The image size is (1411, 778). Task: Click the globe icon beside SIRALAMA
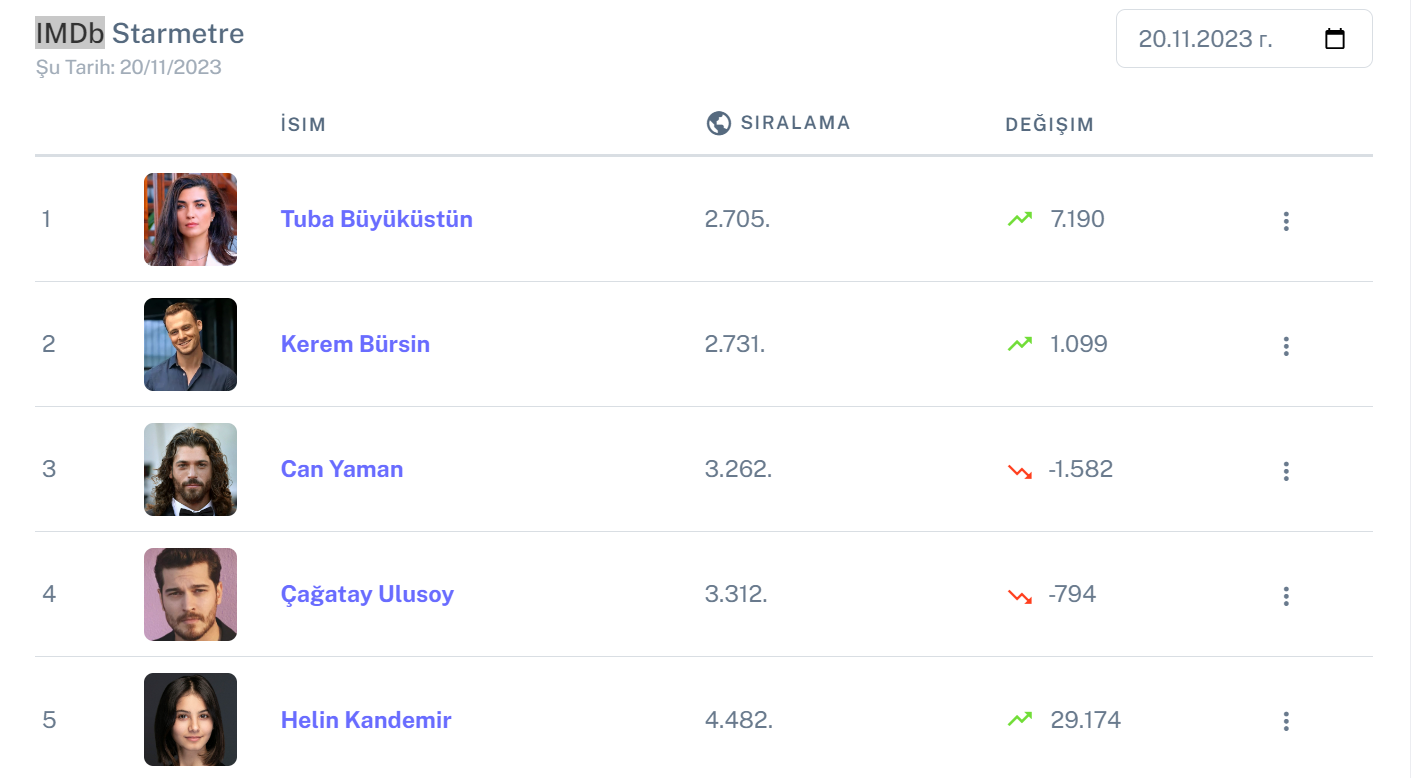[718, 123]
